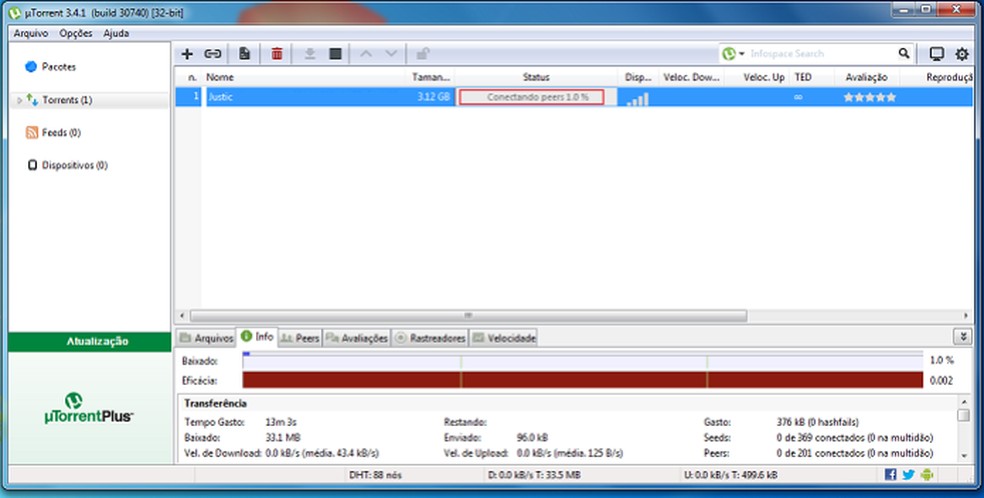Click the Tempo Gasto 13m 3s value
The width and height of the screenshot is (984, 498).
281,422
